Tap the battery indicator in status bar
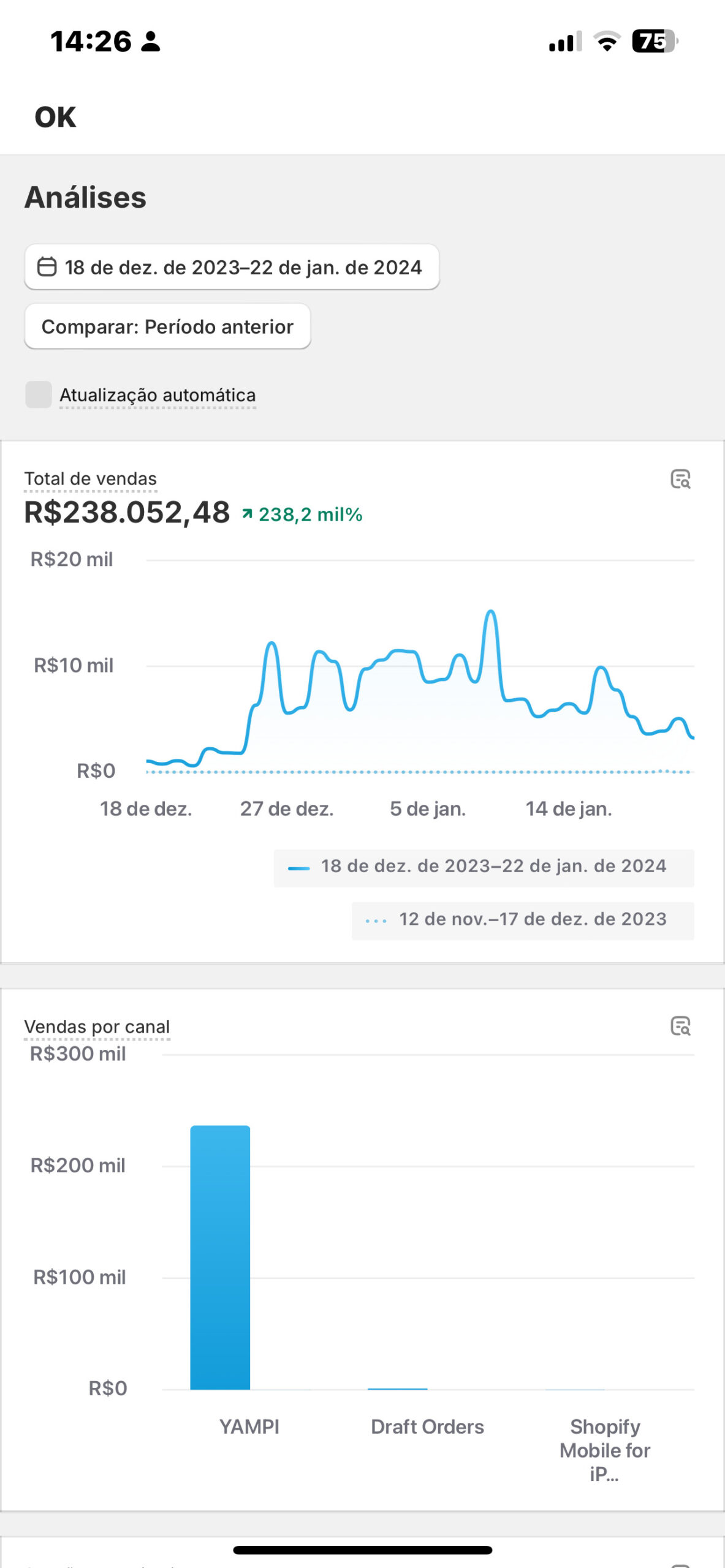Viewport: 725px width, 1568px height. tap(655, 42)
